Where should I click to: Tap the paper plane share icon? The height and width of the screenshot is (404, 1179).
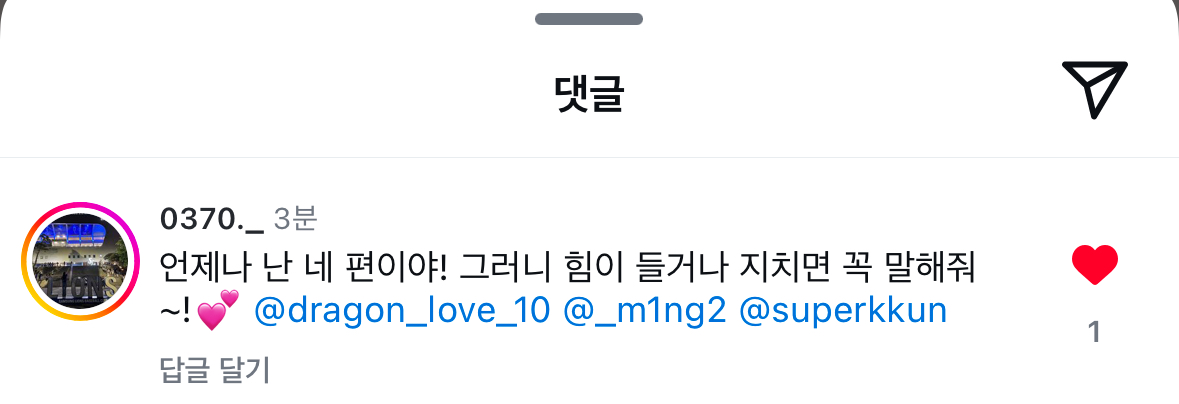(x=1095, y=89)
